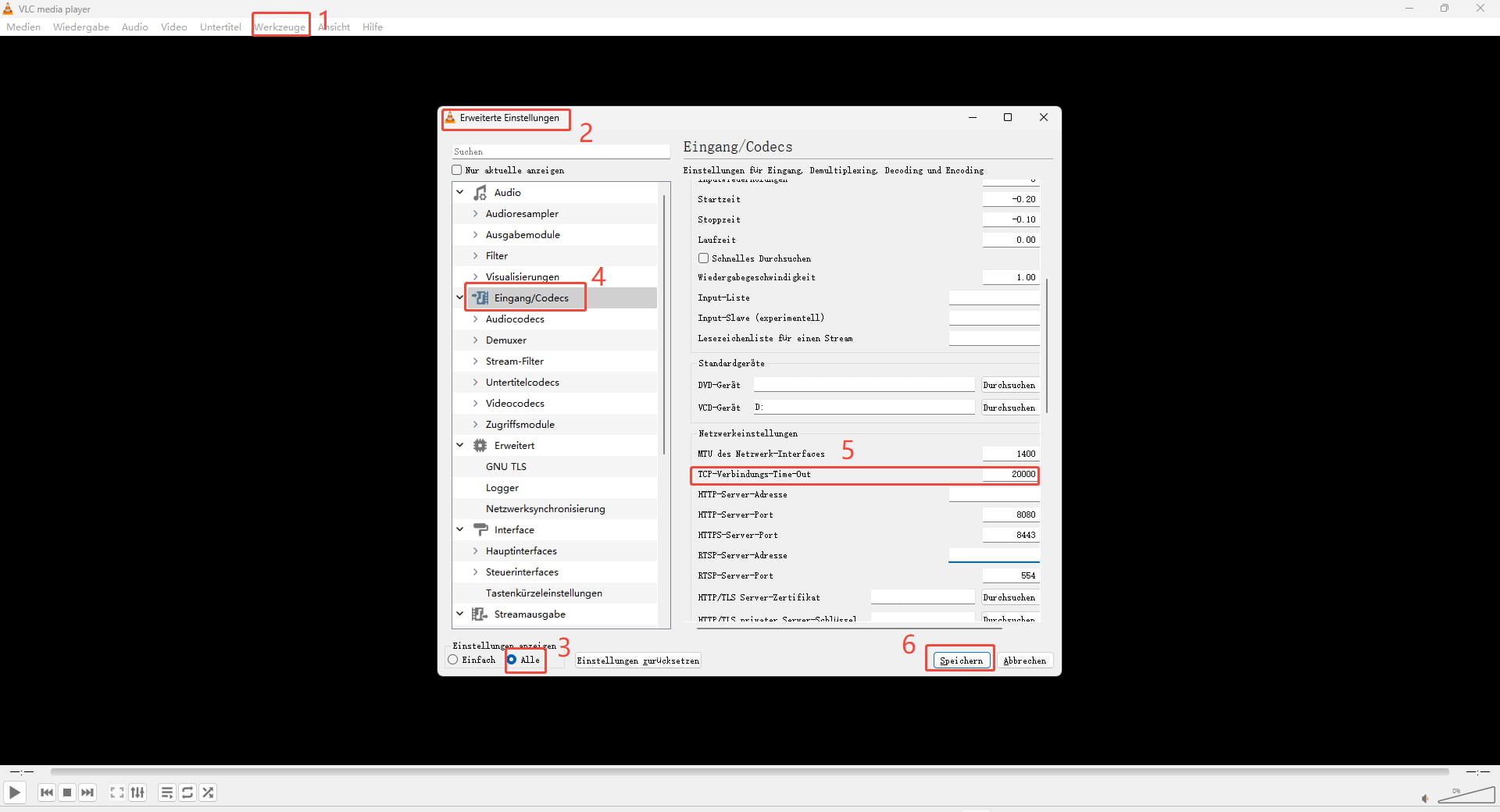The width and height of the screenshot is (1500, 812).
Task: Expand the Filter tree node
Action: click(475, 256)
